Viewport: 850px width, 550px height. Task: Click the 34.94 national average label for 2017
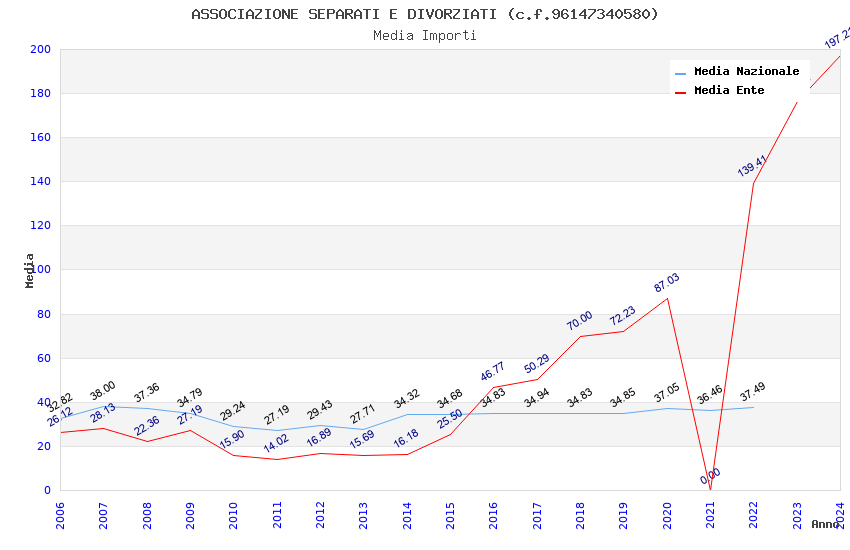point(537,398)
